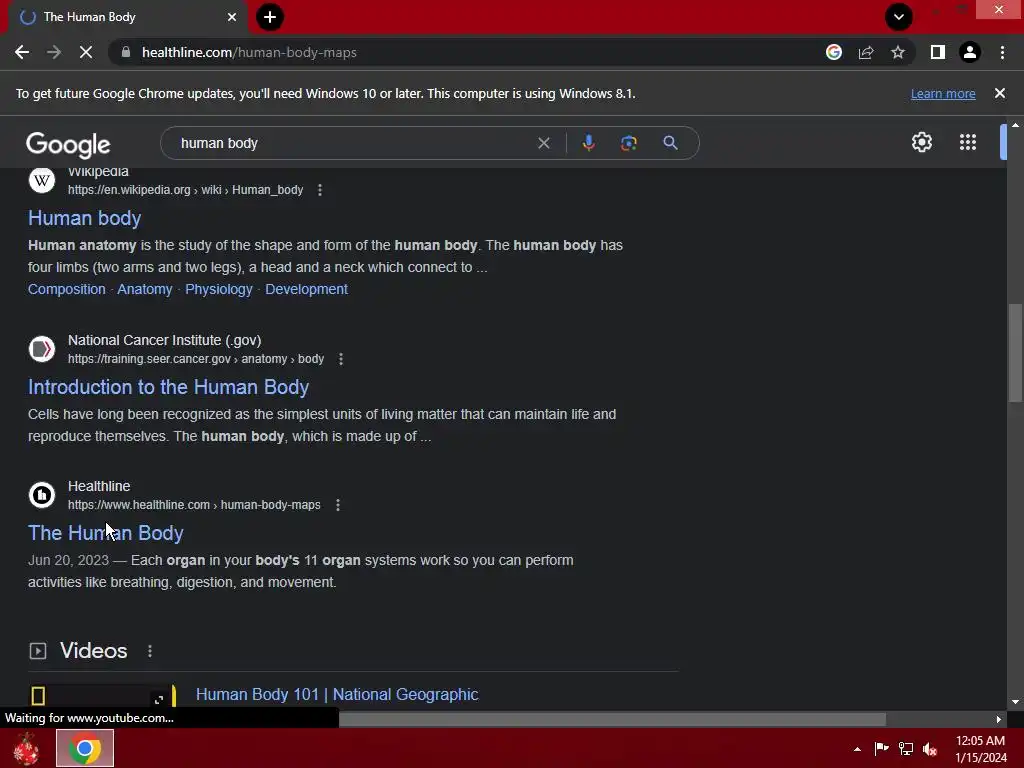Open Action Center flag icon
The height and width of the screenshot is (768, 1024).
point(881,748)
